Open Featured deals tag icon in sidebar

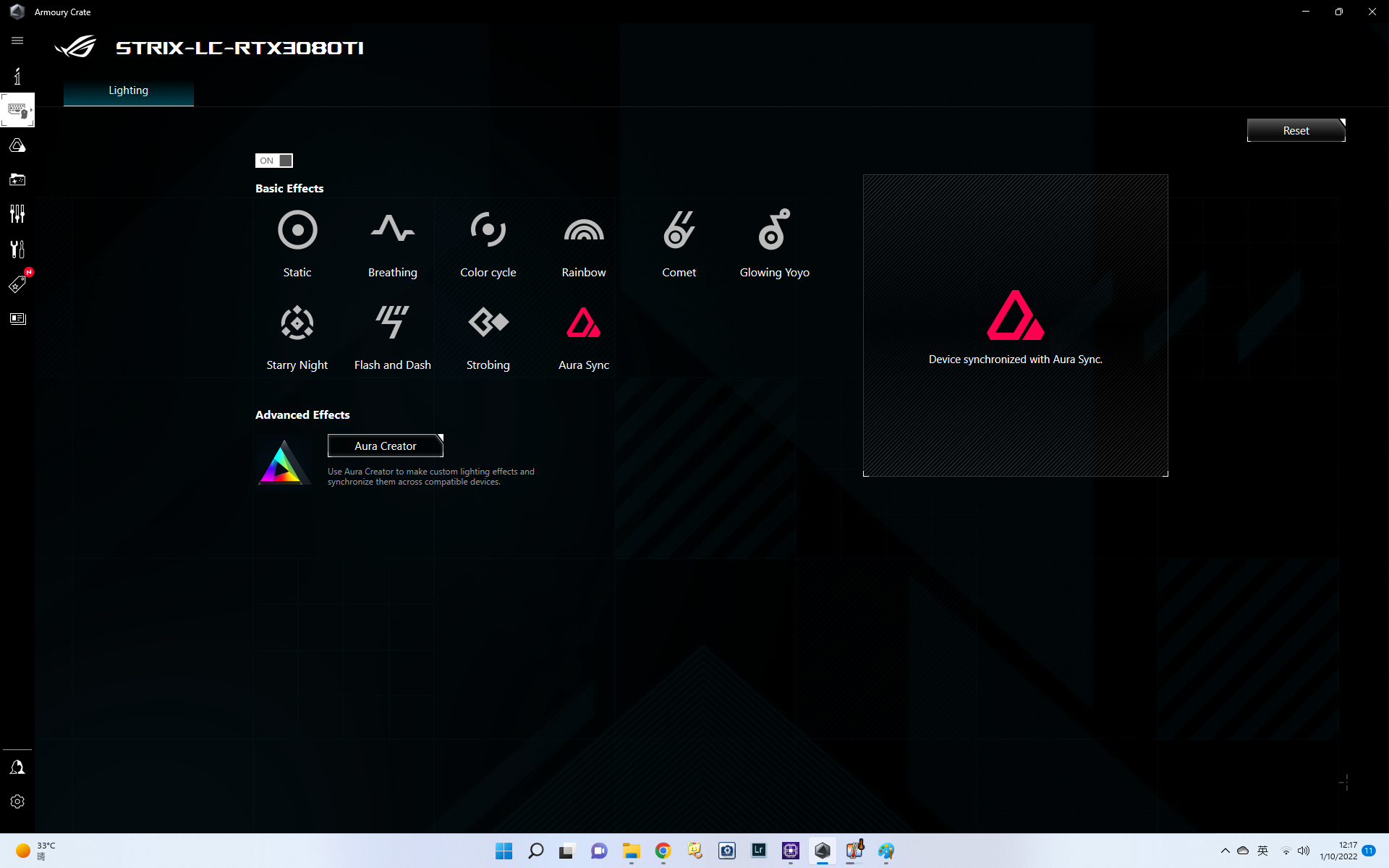pyautogui.click(x=17, y=284)
